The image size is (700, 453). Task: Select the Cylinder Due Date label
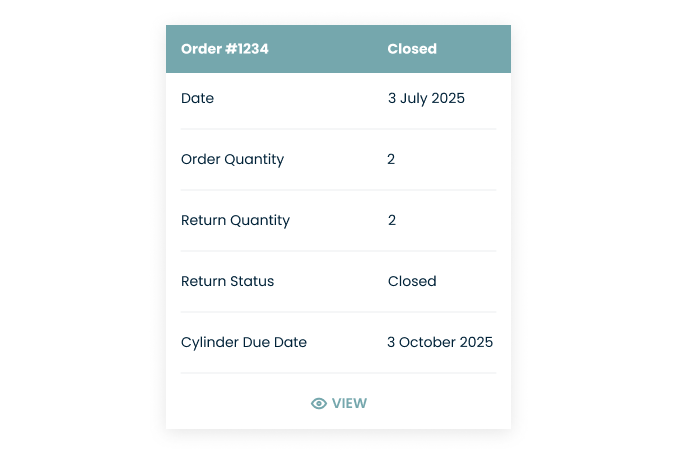[244, 343]
